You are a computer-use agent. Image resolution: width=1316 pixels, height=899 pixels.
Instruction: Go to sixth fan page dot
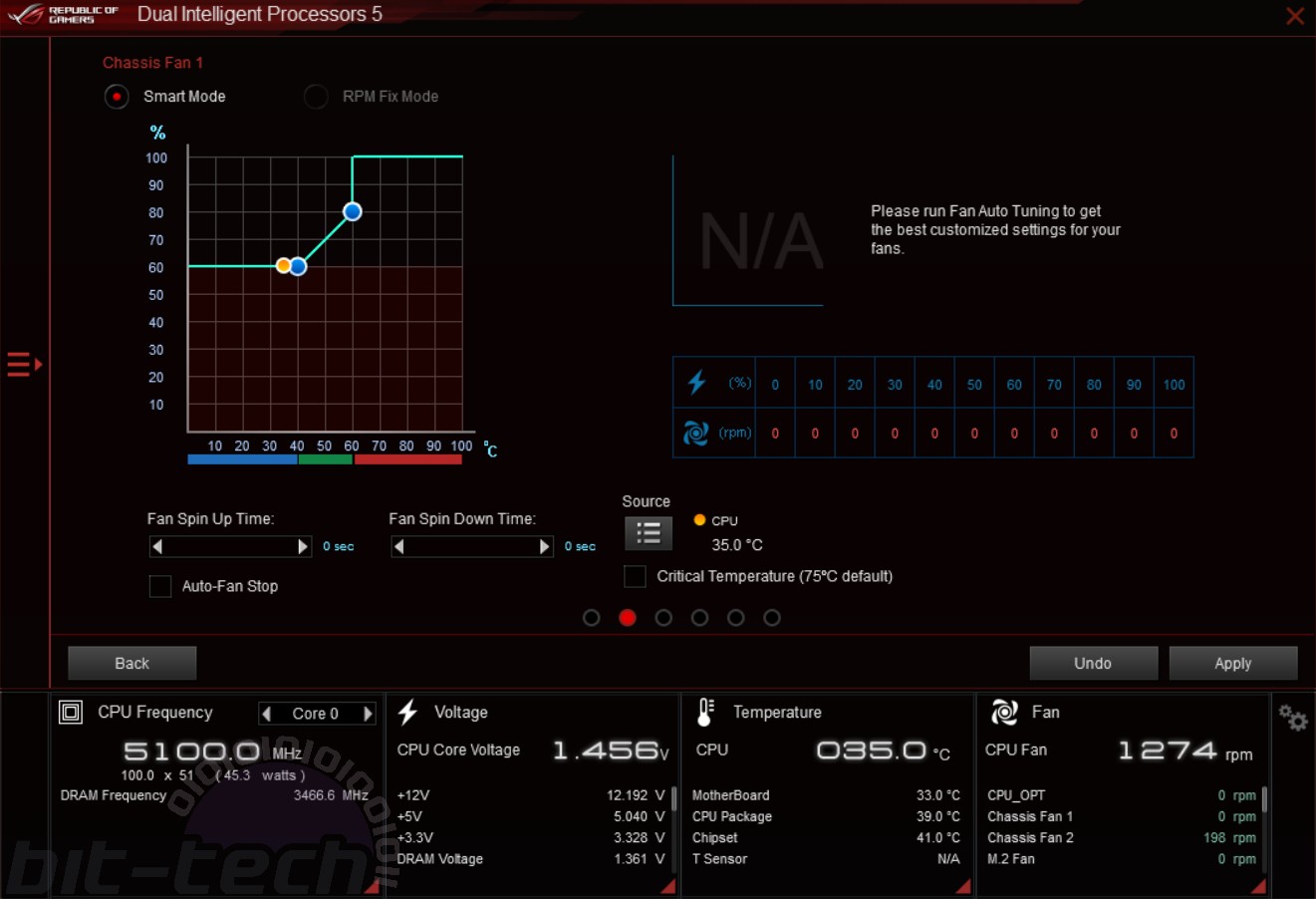[772, 618]
